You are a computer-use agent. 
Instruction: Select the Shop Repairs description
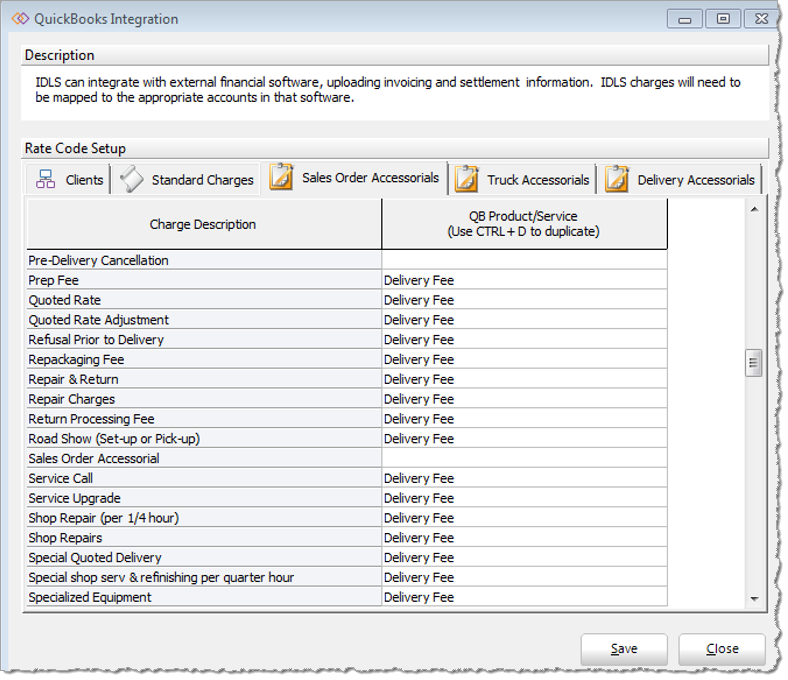[204, 538]
